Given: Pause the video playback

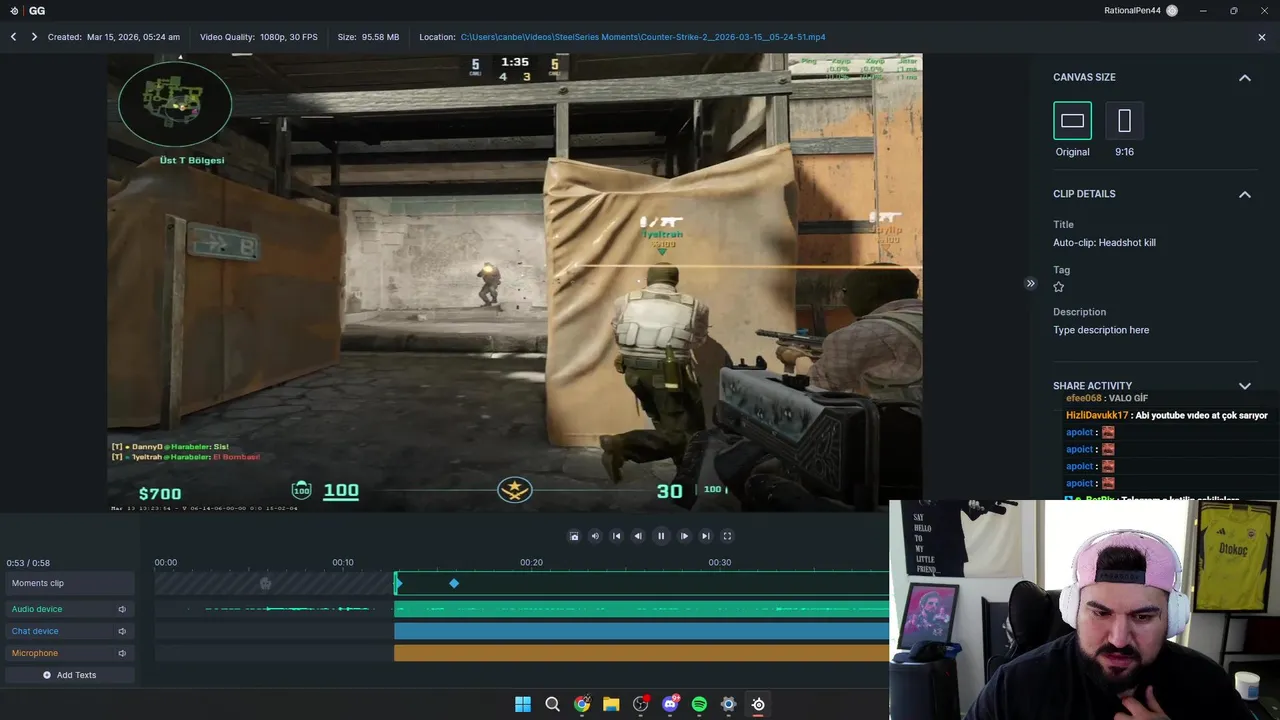Looking at the screenshot, I should coord(661,536).
